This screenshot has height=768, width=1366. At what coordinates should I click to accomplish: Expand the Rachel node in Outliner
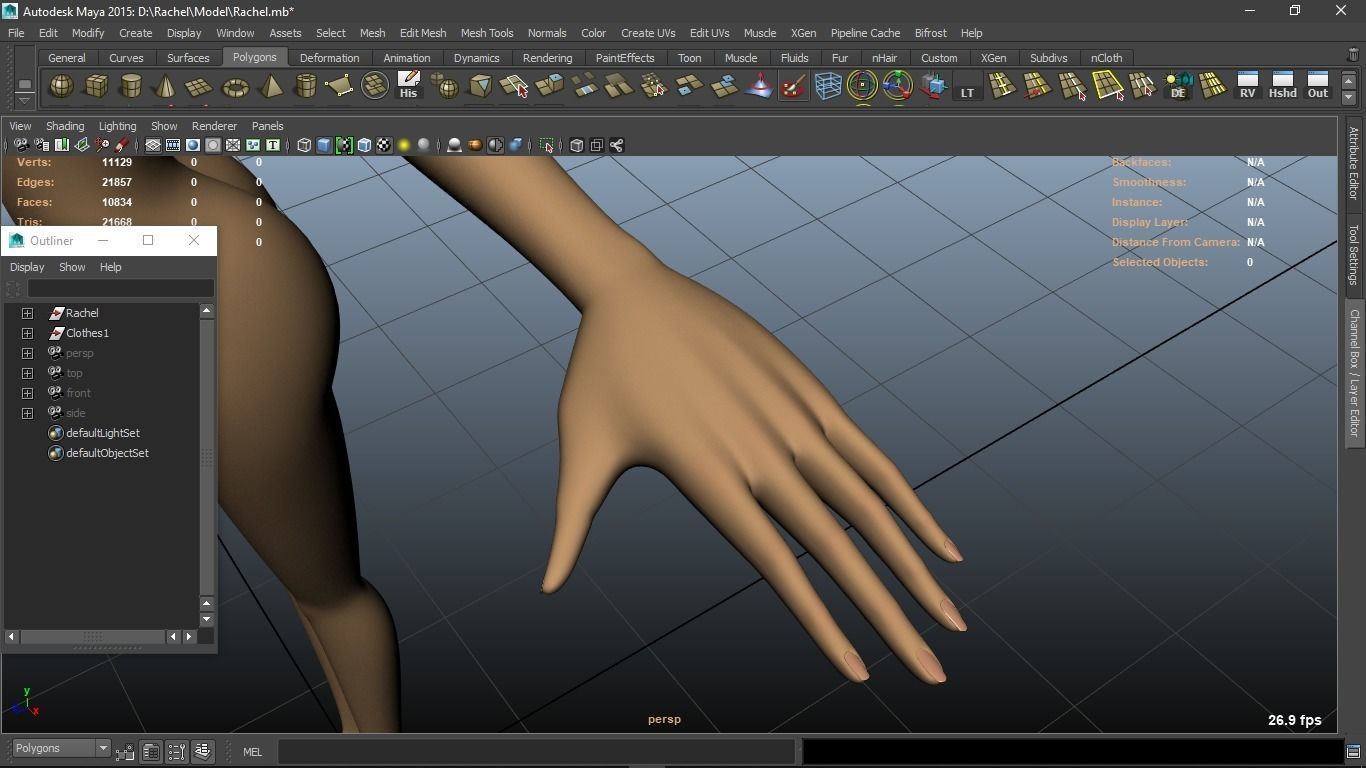28,313
